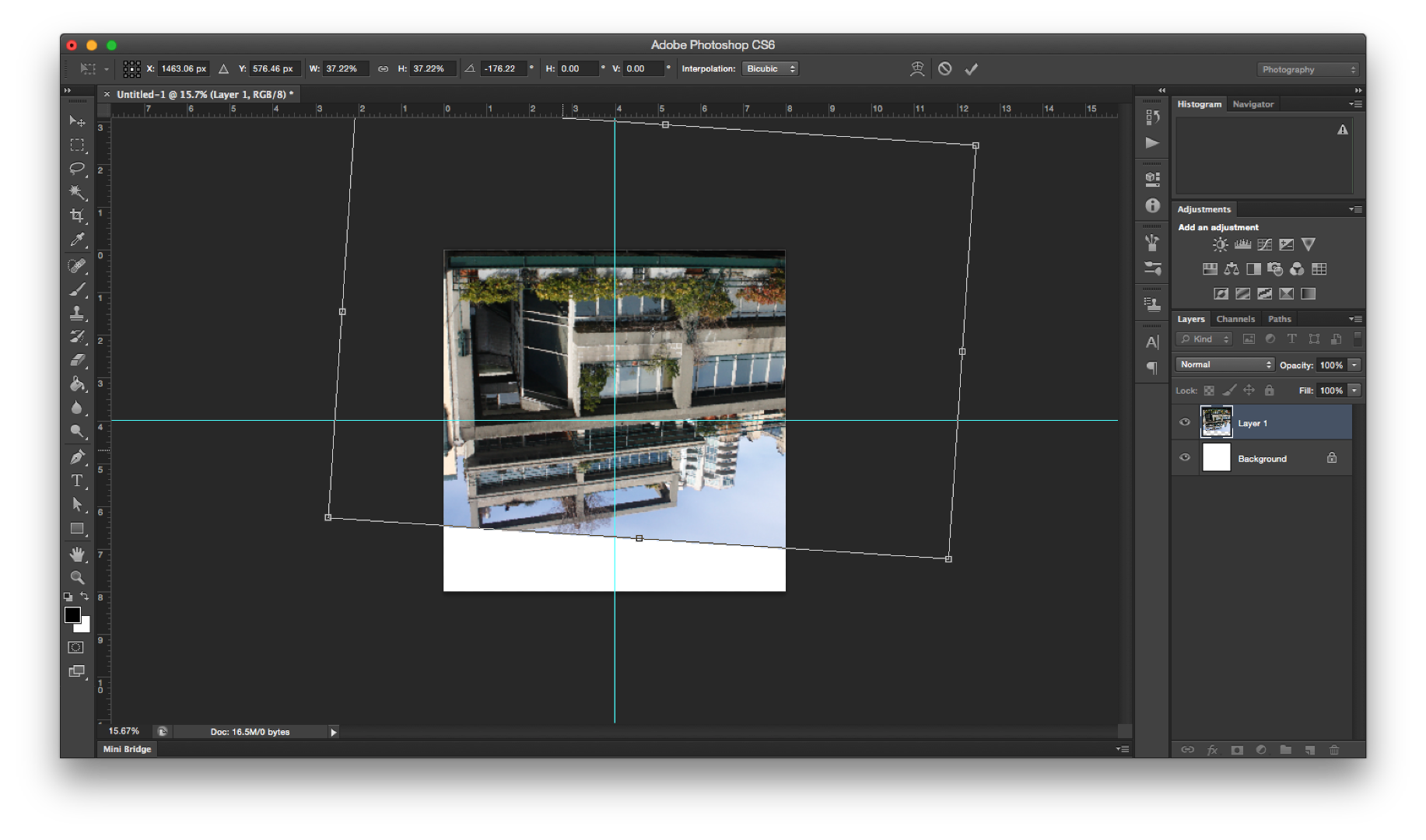This screenshot has width=1426, height=840.
Task: Choose the Eyedropper tool
Action: pos(77,240)
